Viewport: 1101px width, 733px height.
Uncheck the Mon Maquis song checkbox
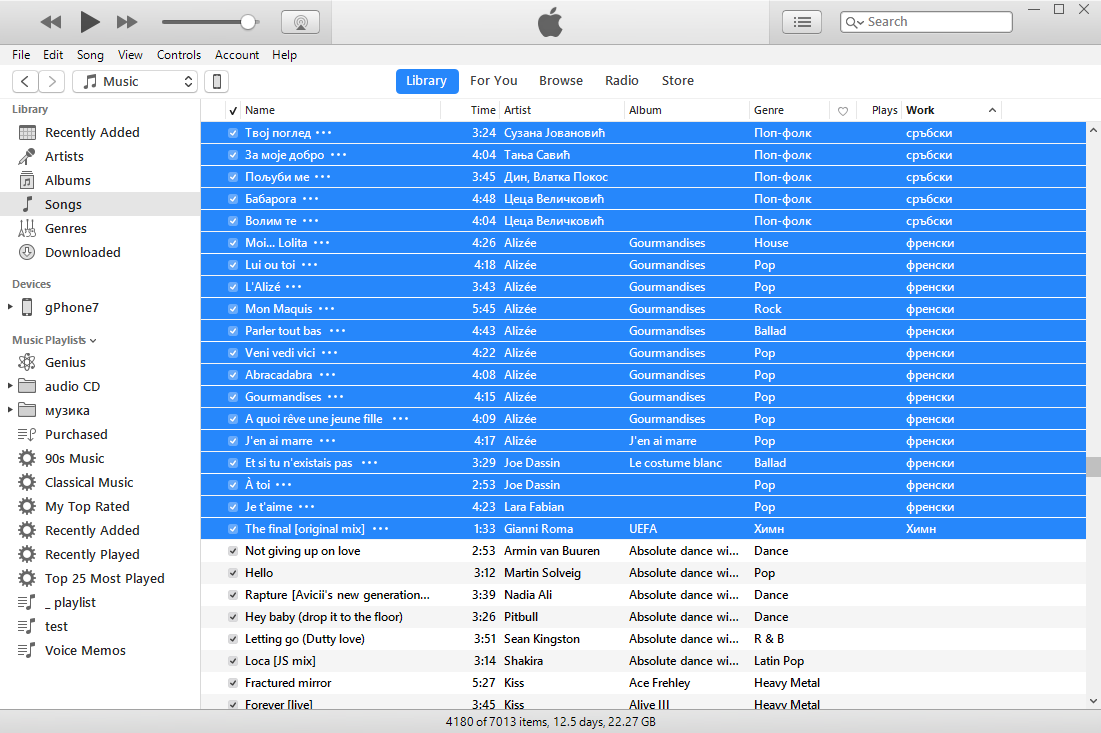[232, 309]
